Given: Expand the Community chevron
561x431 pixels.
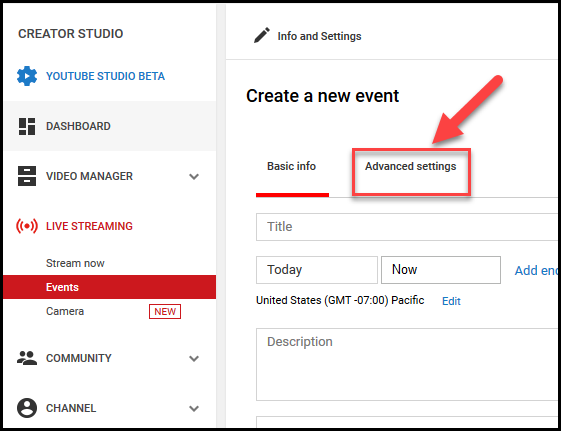Looking at the screenshot, I should [194, 358].
